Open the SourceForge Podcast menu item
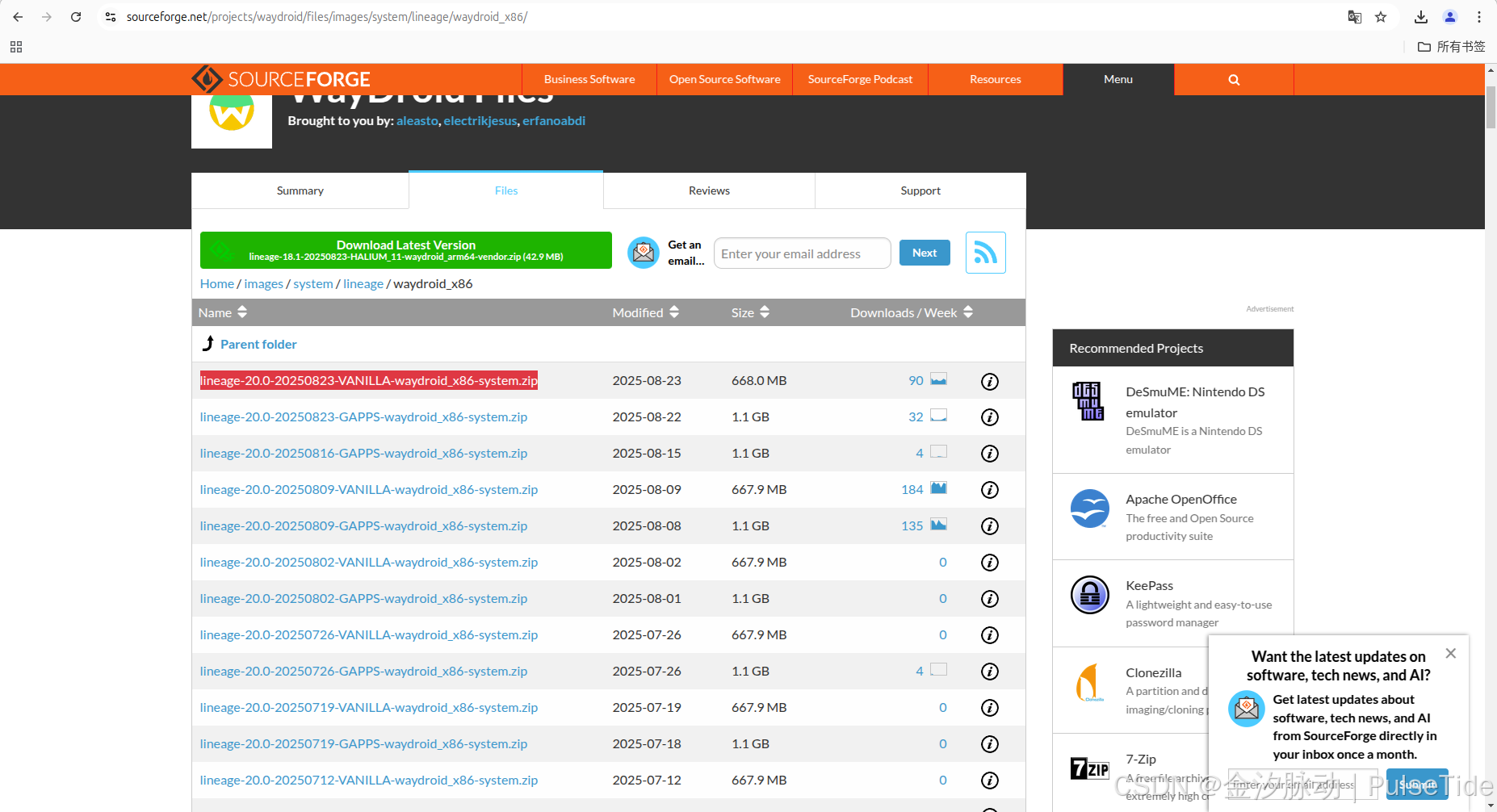Screen dimensions: 1497x812 pyautogui.click(x=860, y=80)
